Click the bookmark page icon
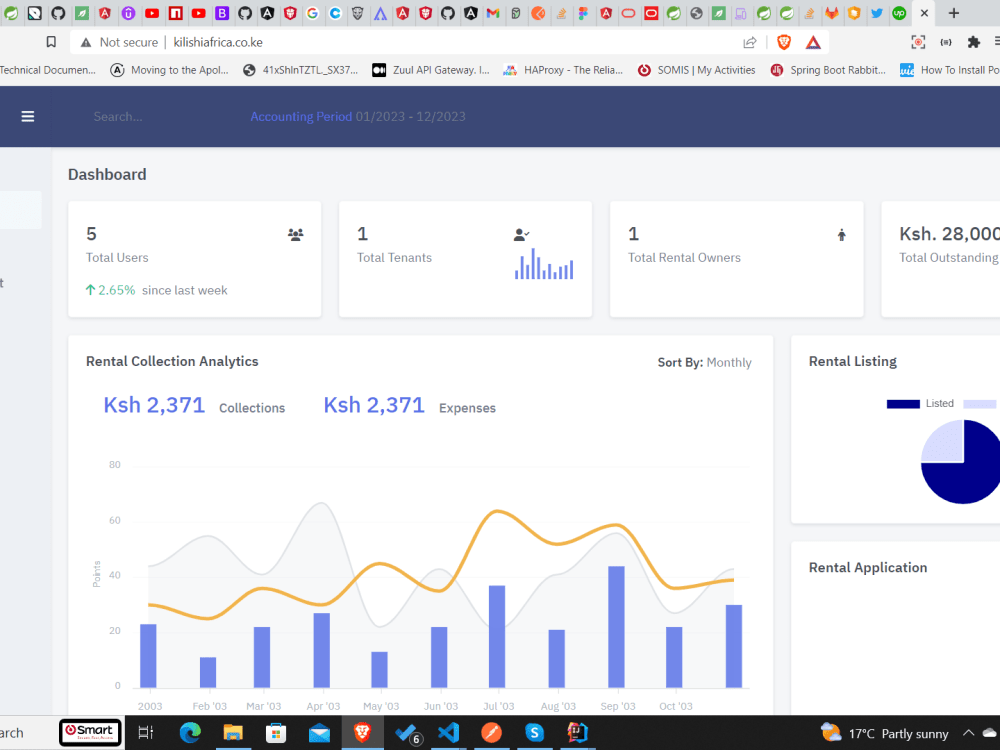Viewport: 1000px width, 750px height. [51, 42]
